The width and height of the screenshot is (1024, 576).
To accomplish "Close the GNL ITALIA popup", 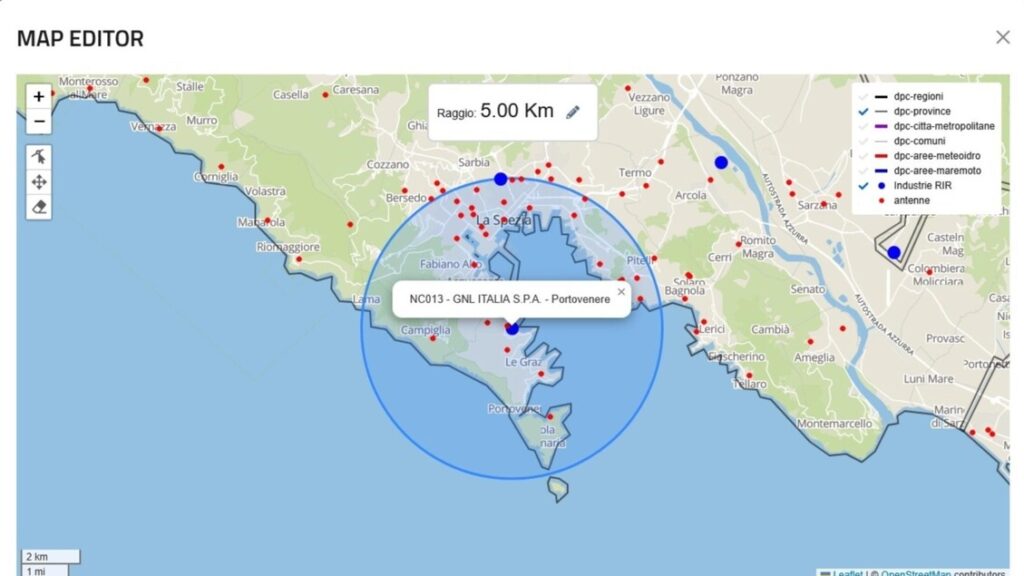I will [x=621, y=292].
